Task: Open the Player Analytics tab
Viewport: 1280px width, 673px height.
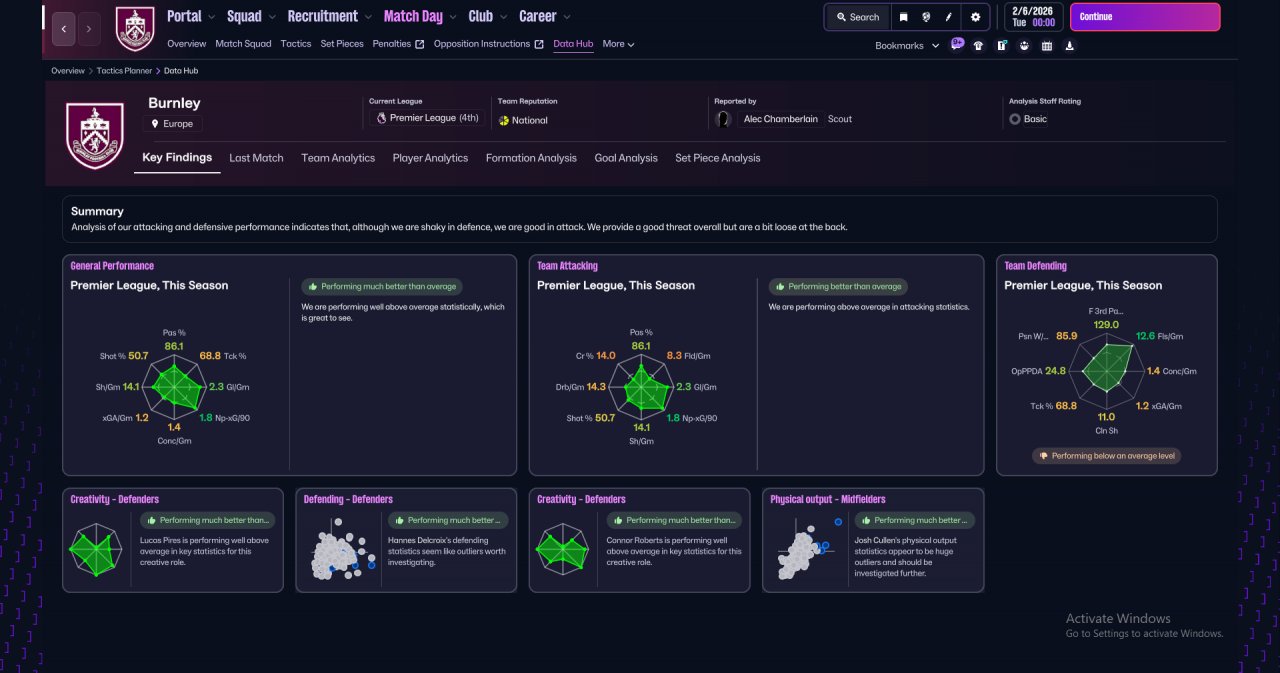Action: [x=430, y=158]
